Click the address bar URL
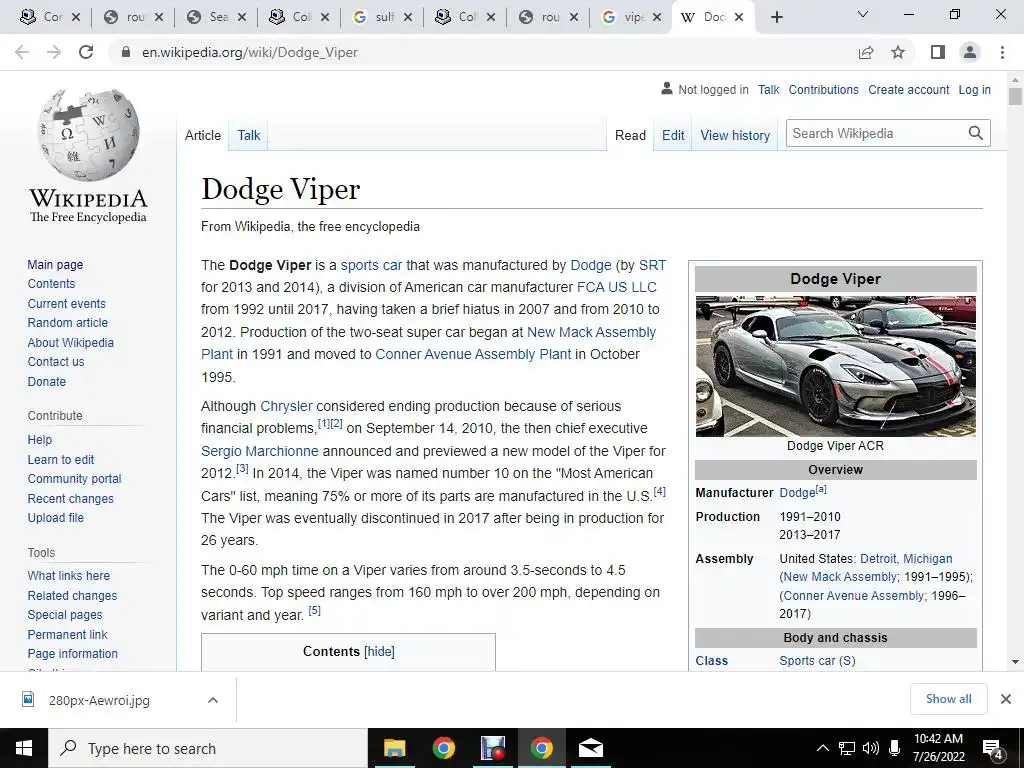1024x768 pixels. (x=249, y=52)
